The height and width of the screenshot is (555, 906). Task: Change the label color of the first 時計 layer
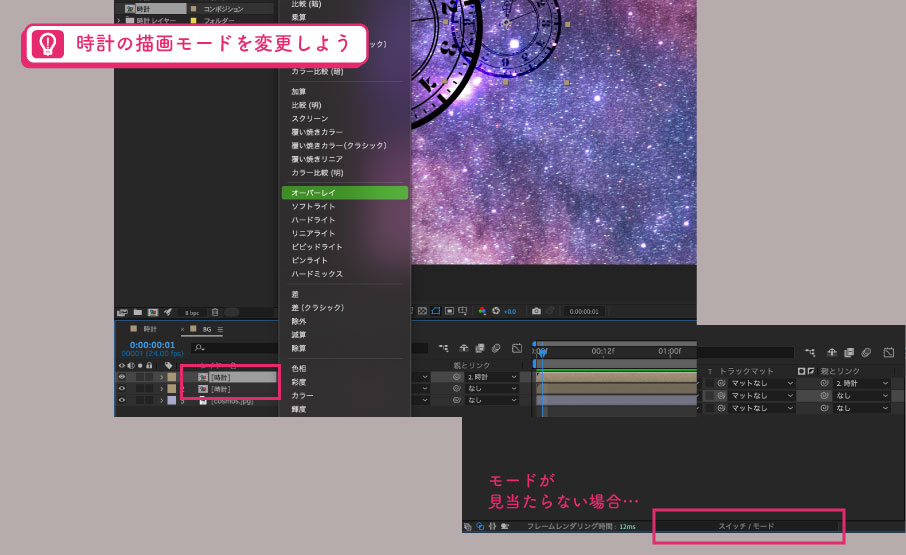pos(172,377)
